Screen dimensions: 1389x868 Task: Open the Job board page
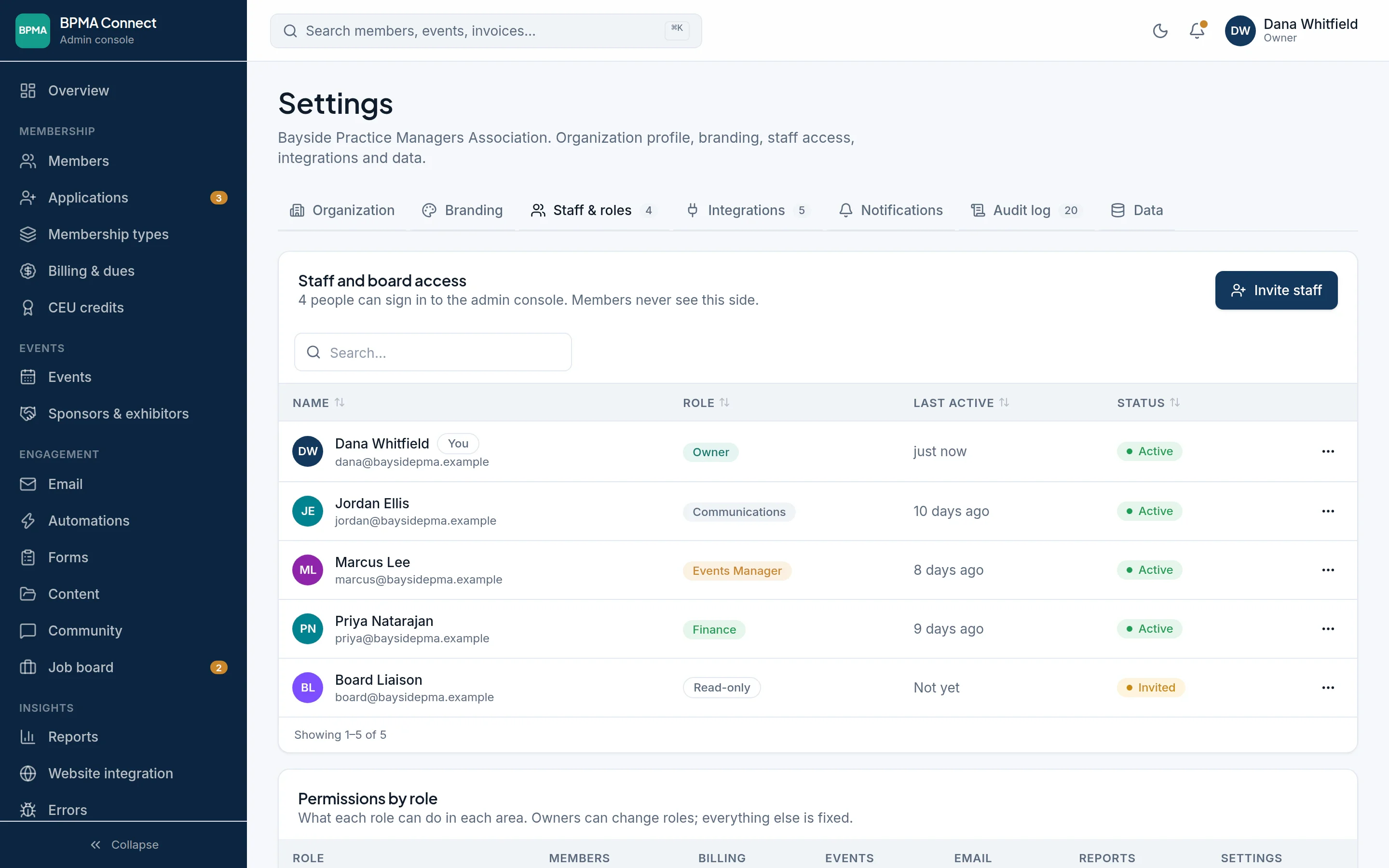pyautogui.click(x=123, y=667)
